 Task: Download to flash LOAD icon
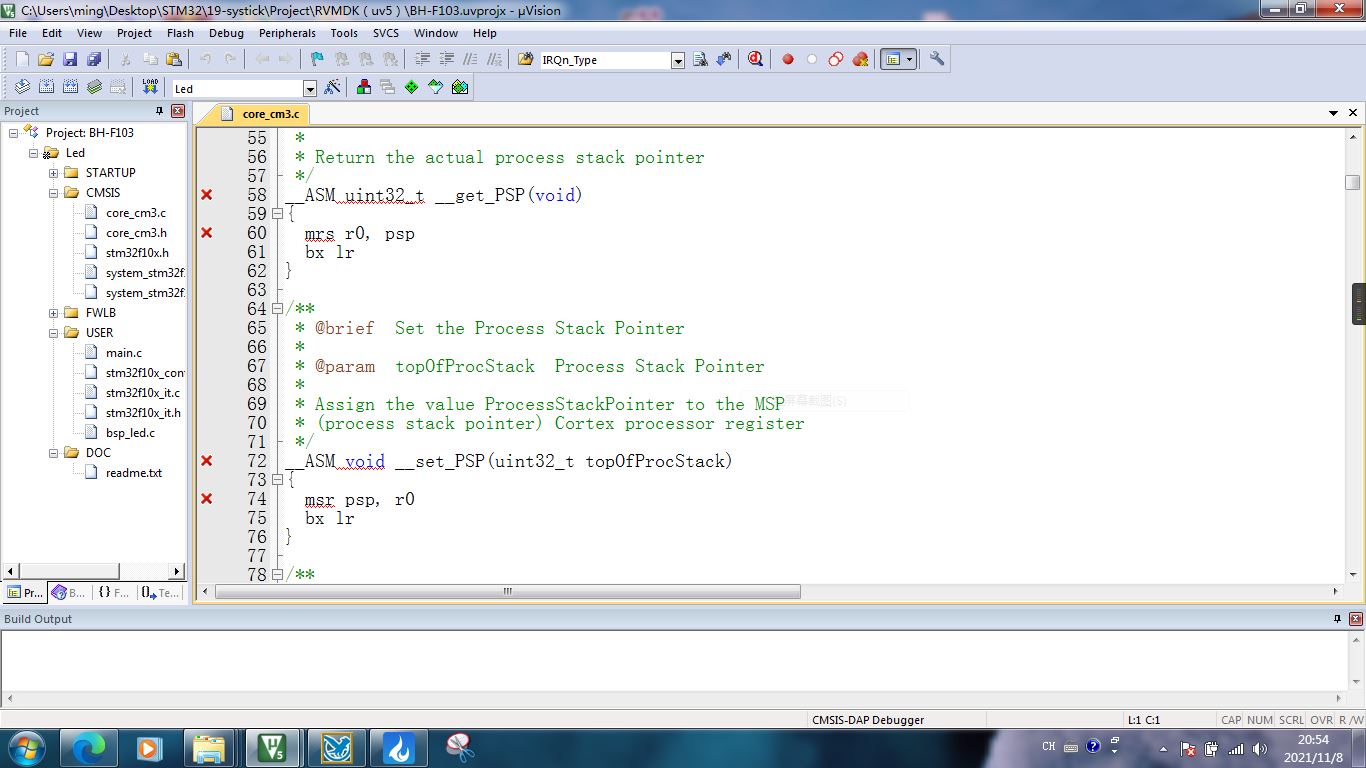point(150,87)
